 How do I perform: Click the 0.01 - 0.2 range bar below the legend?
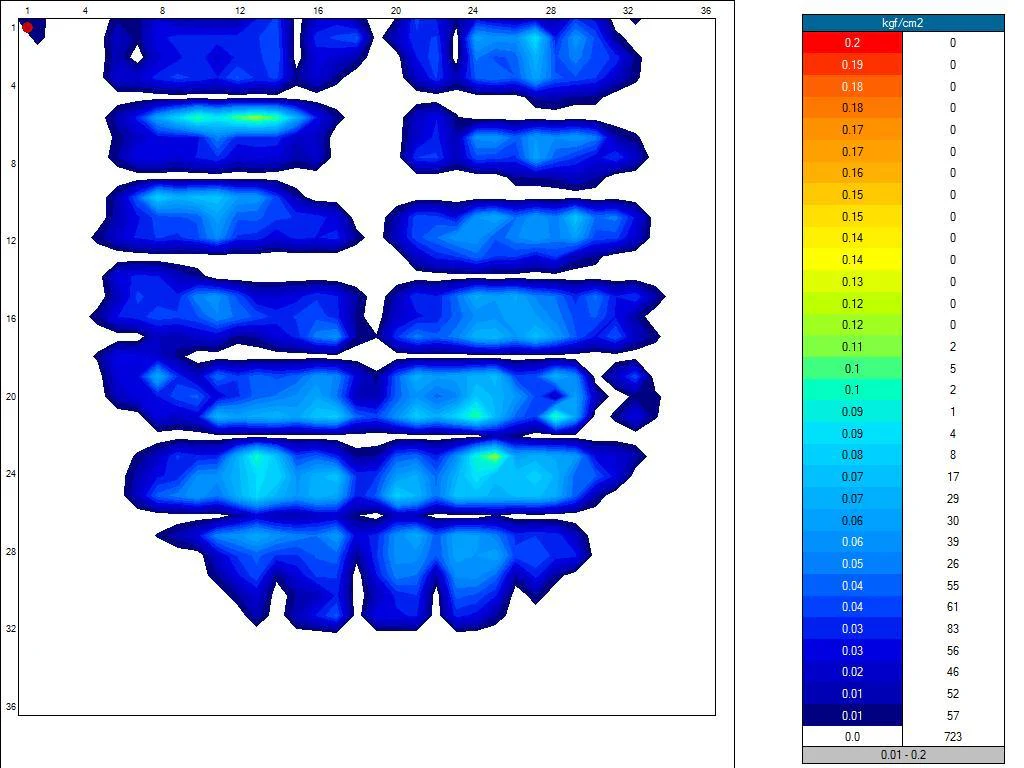coord(902,755)
